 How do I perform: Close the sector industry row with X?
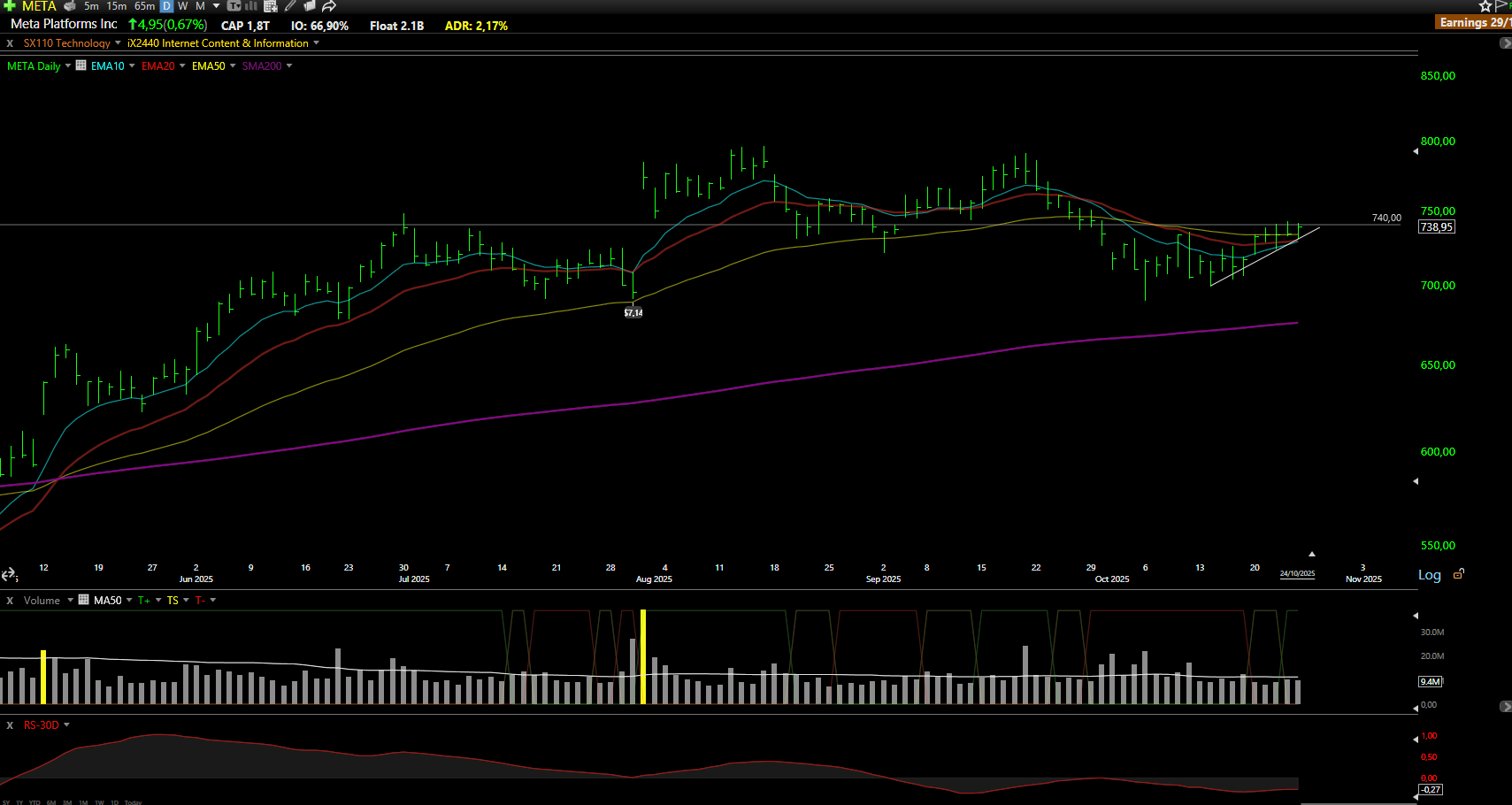(x=10, y=43)
